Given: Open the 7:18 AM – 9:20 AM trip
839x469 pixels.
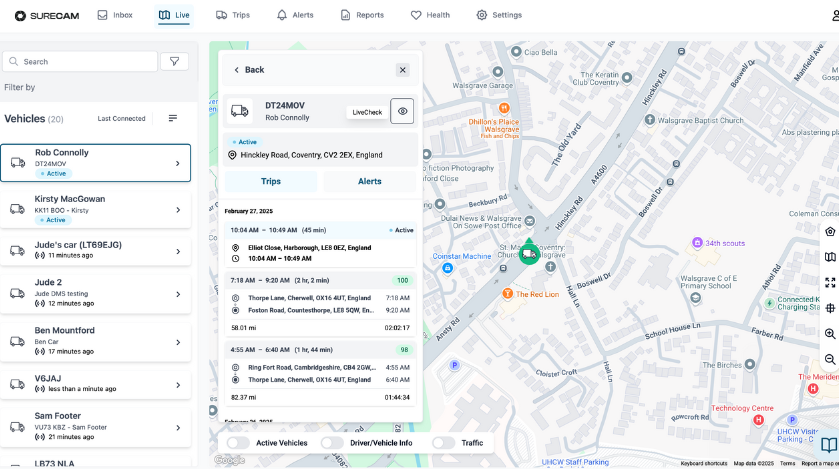Looking at the screenshot, I should [x=320, y=304].
